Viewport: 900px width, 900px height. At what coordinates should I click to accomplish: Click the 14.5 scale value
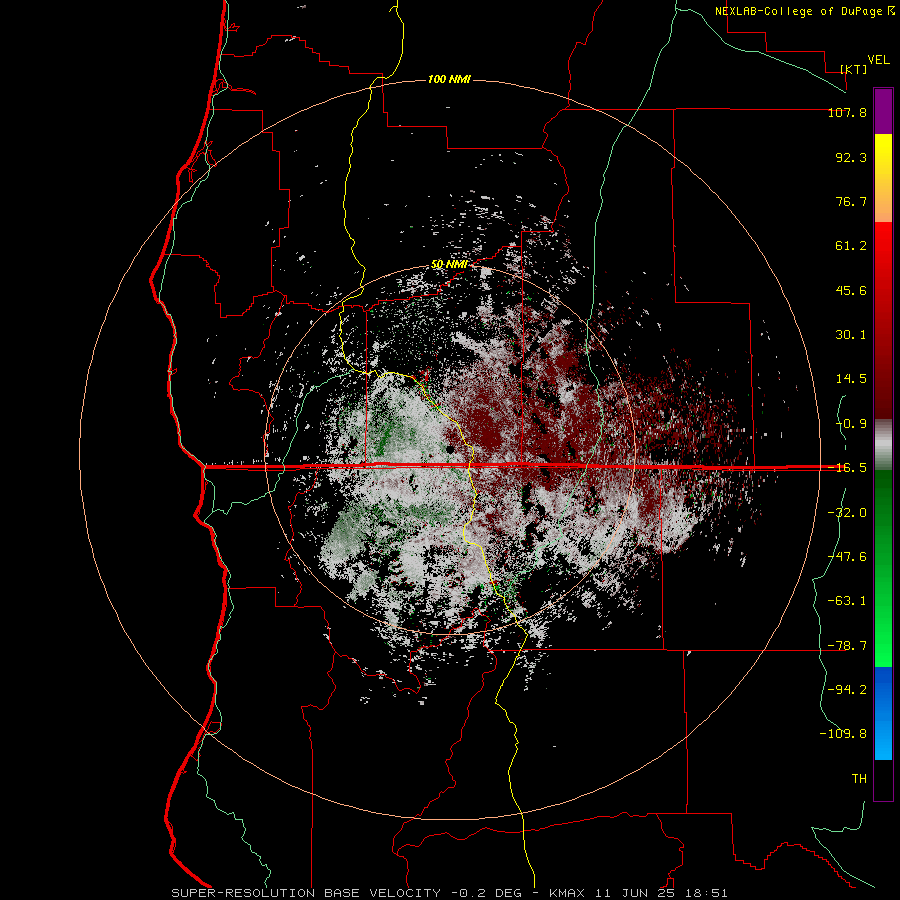[x=851, y=379]
